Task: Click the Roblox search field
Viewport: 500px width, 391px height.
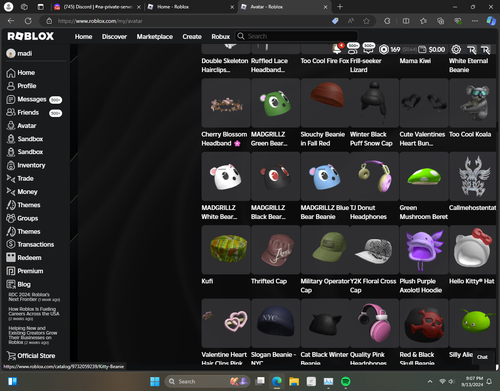Action: pos(297,36)
